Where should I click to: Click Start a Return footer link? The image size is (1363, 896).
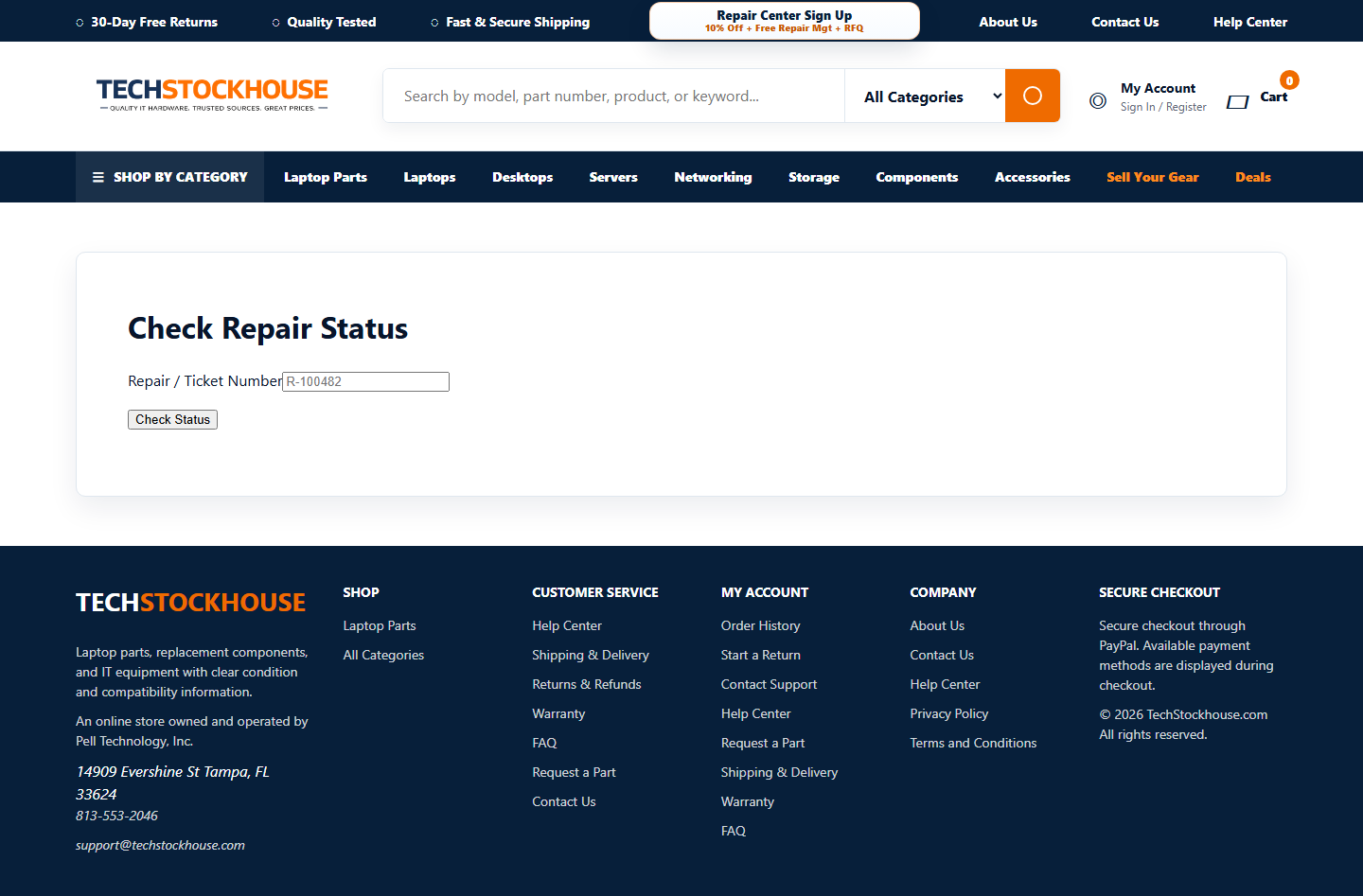761,655
